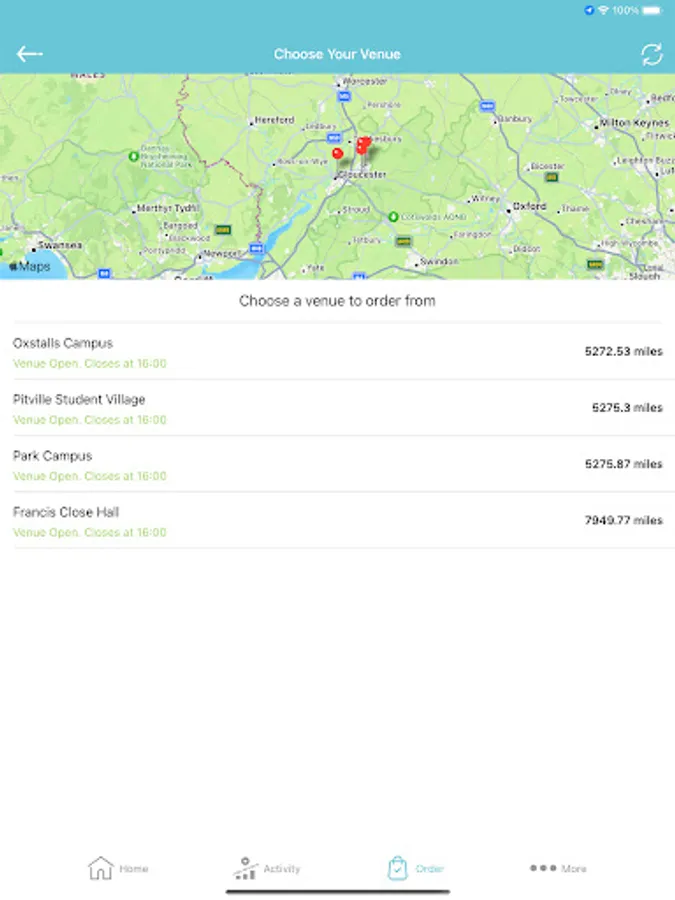Screen dimensions: 675x900
Task: Switch to the Order tab
Action: click(x=416, y=868)
